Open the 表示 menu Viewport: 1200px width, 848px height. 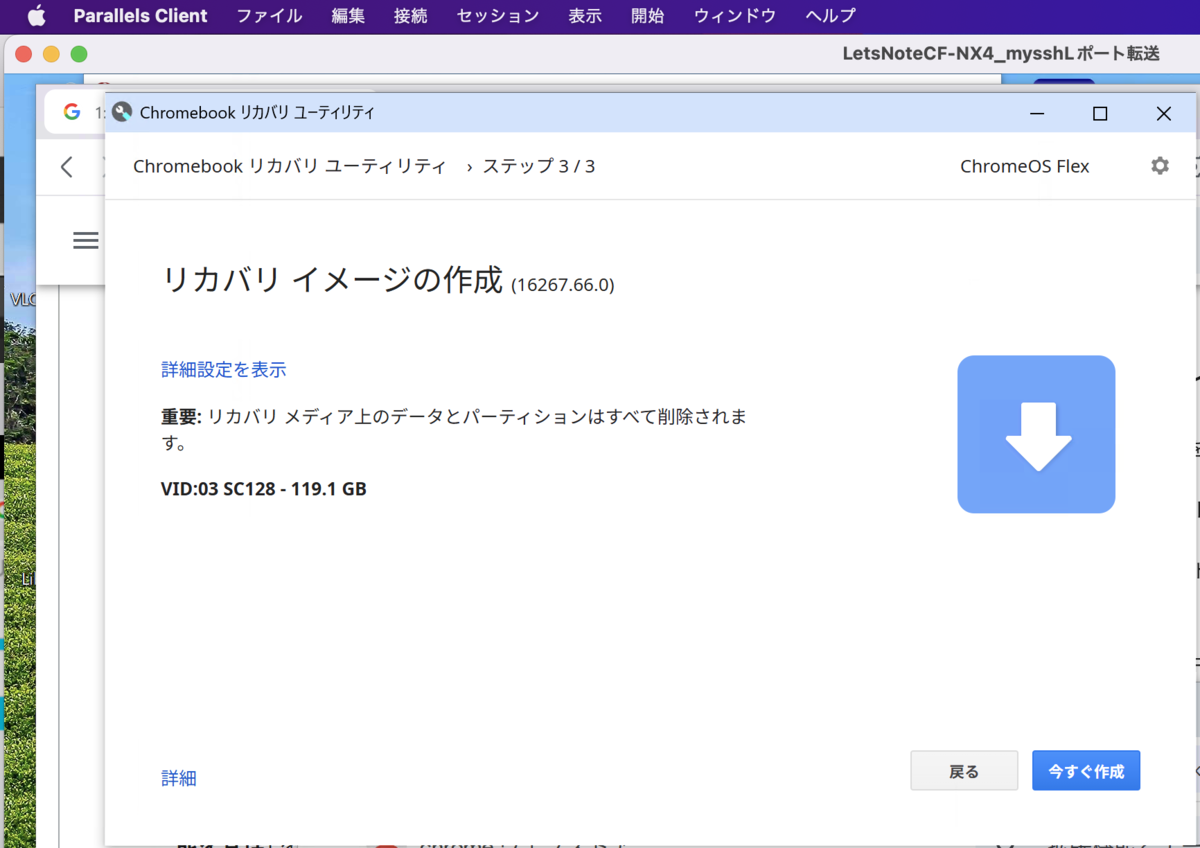pos(585,16)
